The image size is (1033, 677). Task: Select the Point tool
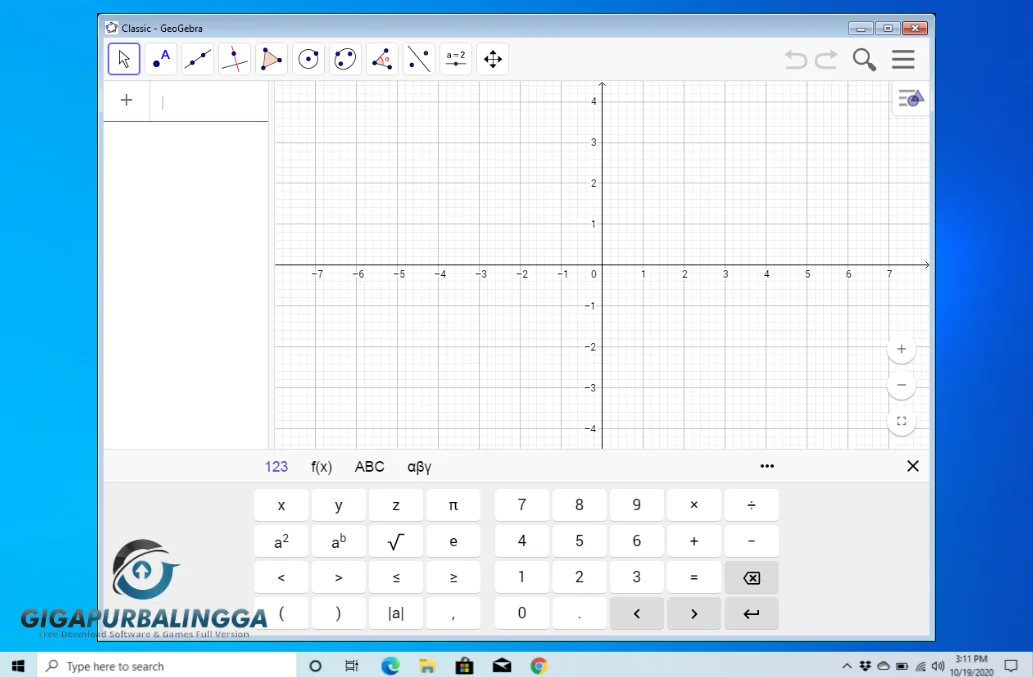pos(161,59)
